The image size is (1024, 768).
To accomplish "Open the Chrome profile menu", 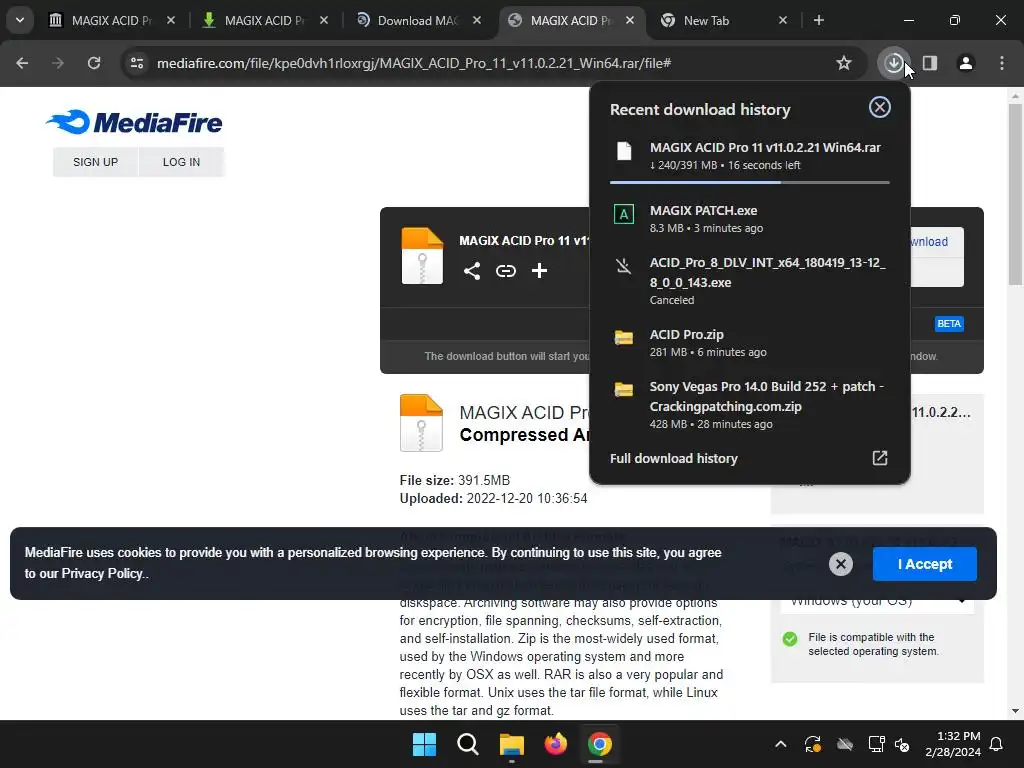I will (x=966, y=63).
